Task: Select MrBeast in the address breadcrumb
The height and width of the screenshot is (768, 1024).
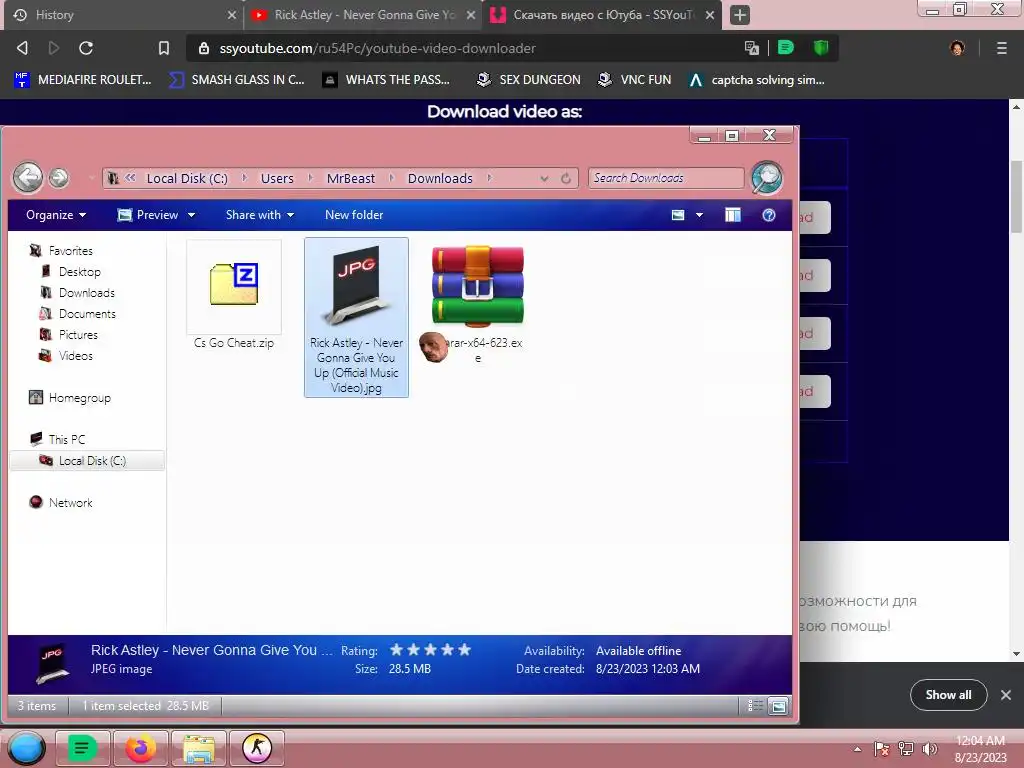Action: pos(351,178)
